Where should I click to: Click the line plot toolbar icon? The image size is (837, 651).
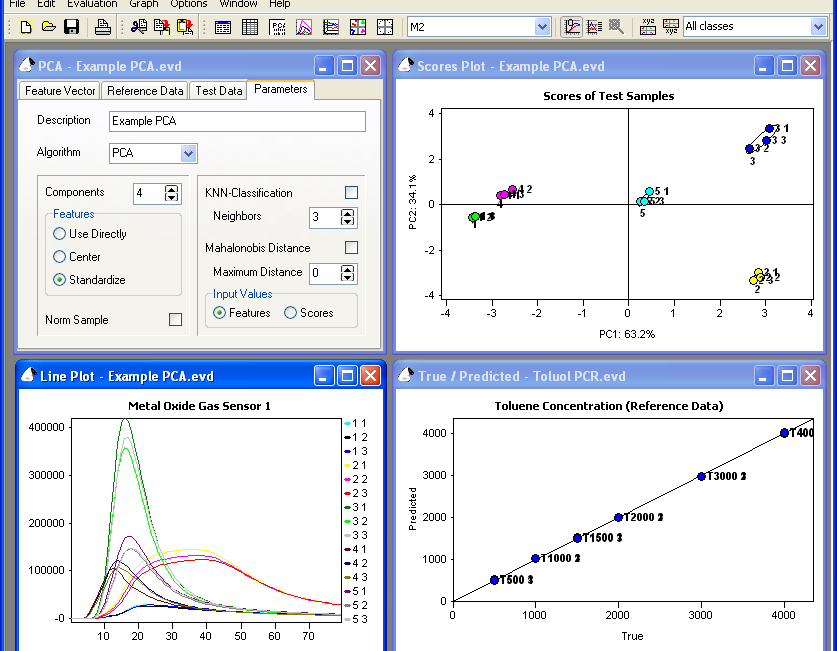331,27
